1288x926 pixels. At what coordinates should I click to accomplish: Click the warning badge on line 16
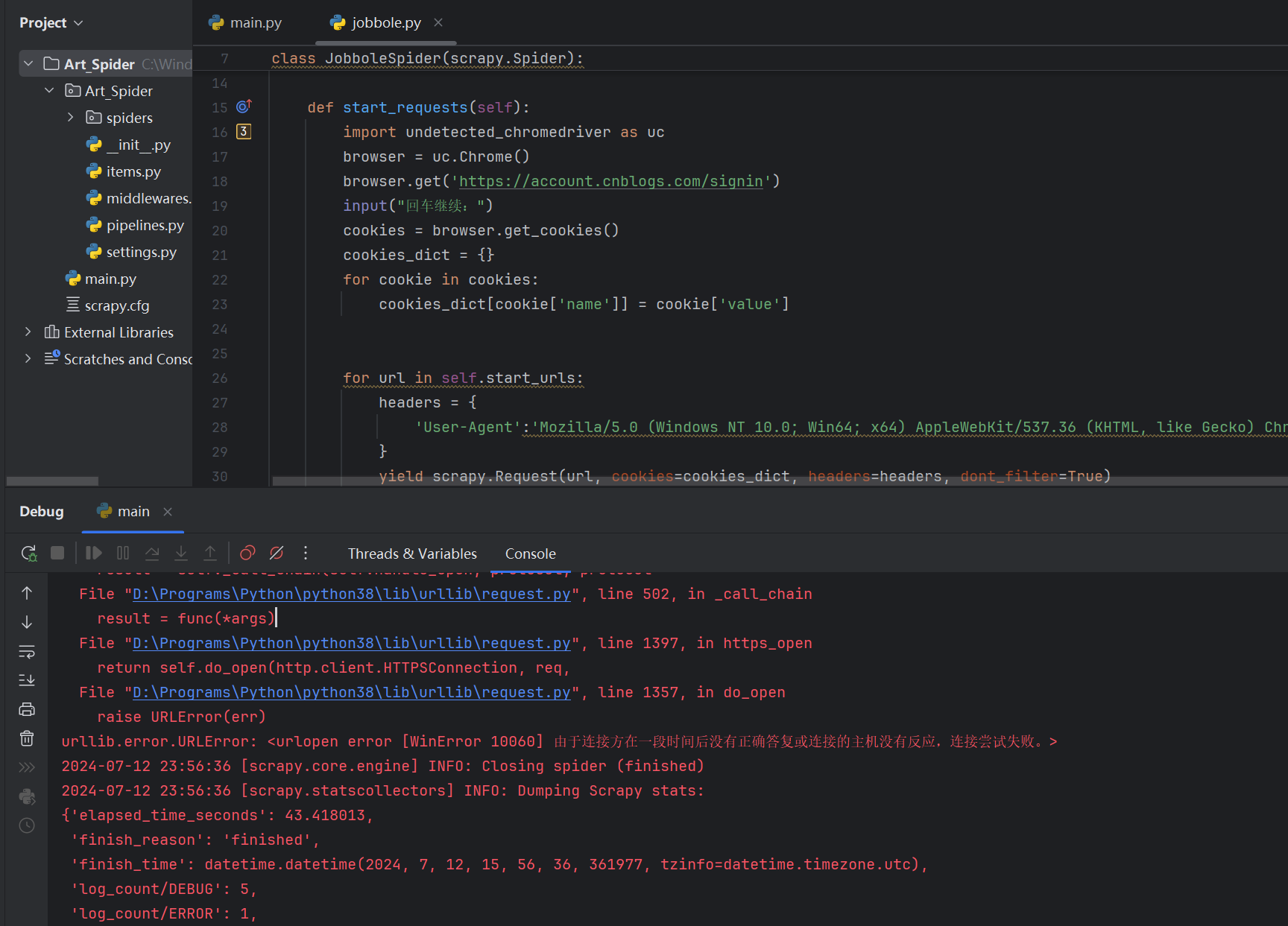(244, 132)
